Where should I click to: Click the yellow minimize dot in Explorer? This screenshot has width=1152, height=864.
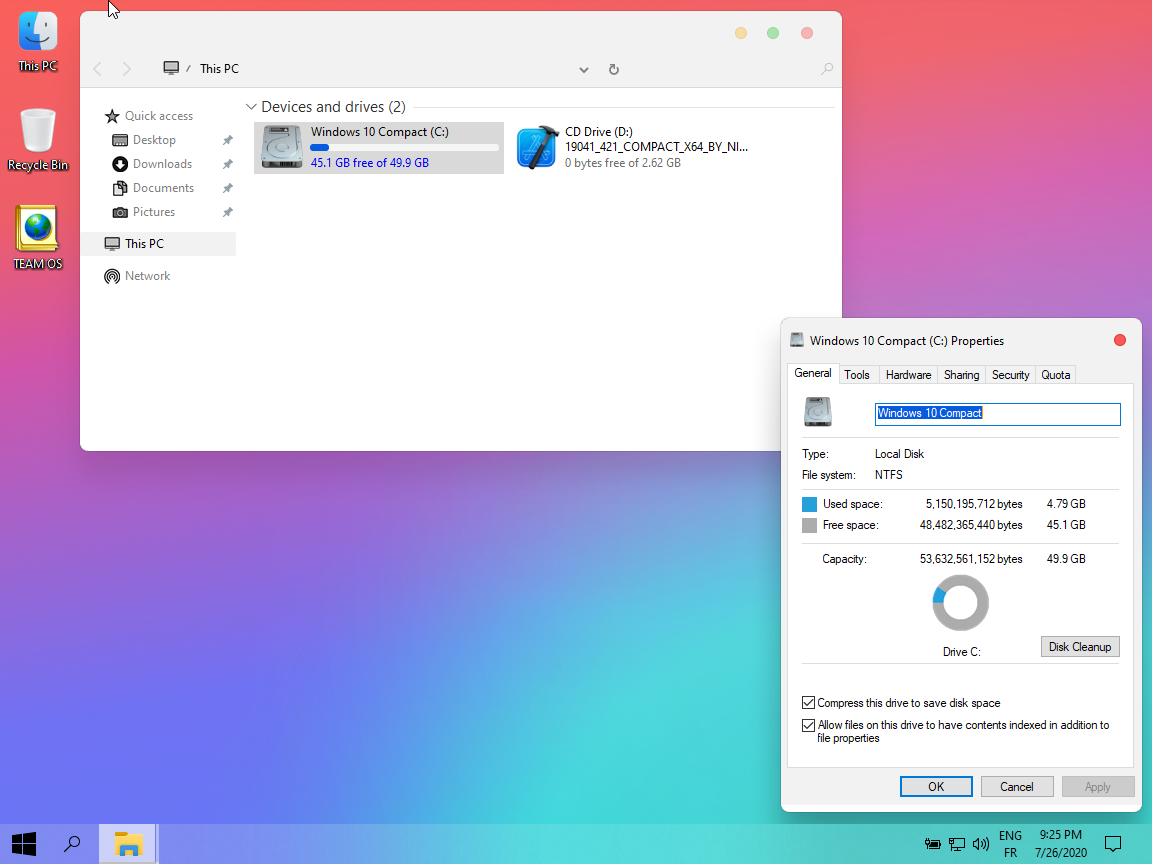pos(741,33)
